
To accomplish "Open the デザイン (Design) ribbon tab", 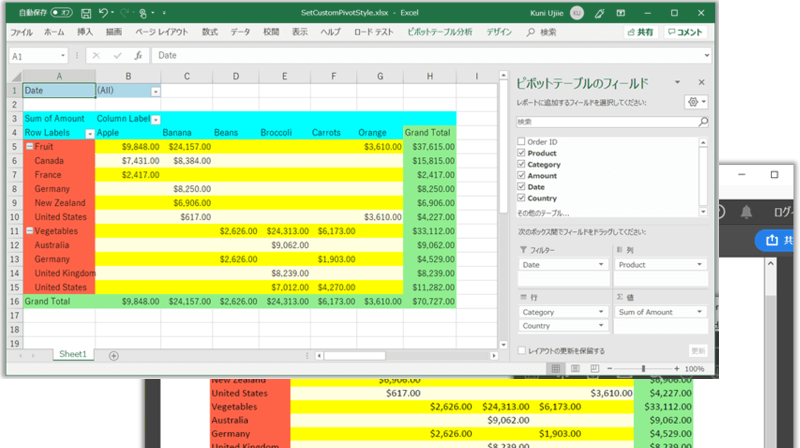I will [x=499, y=32].
